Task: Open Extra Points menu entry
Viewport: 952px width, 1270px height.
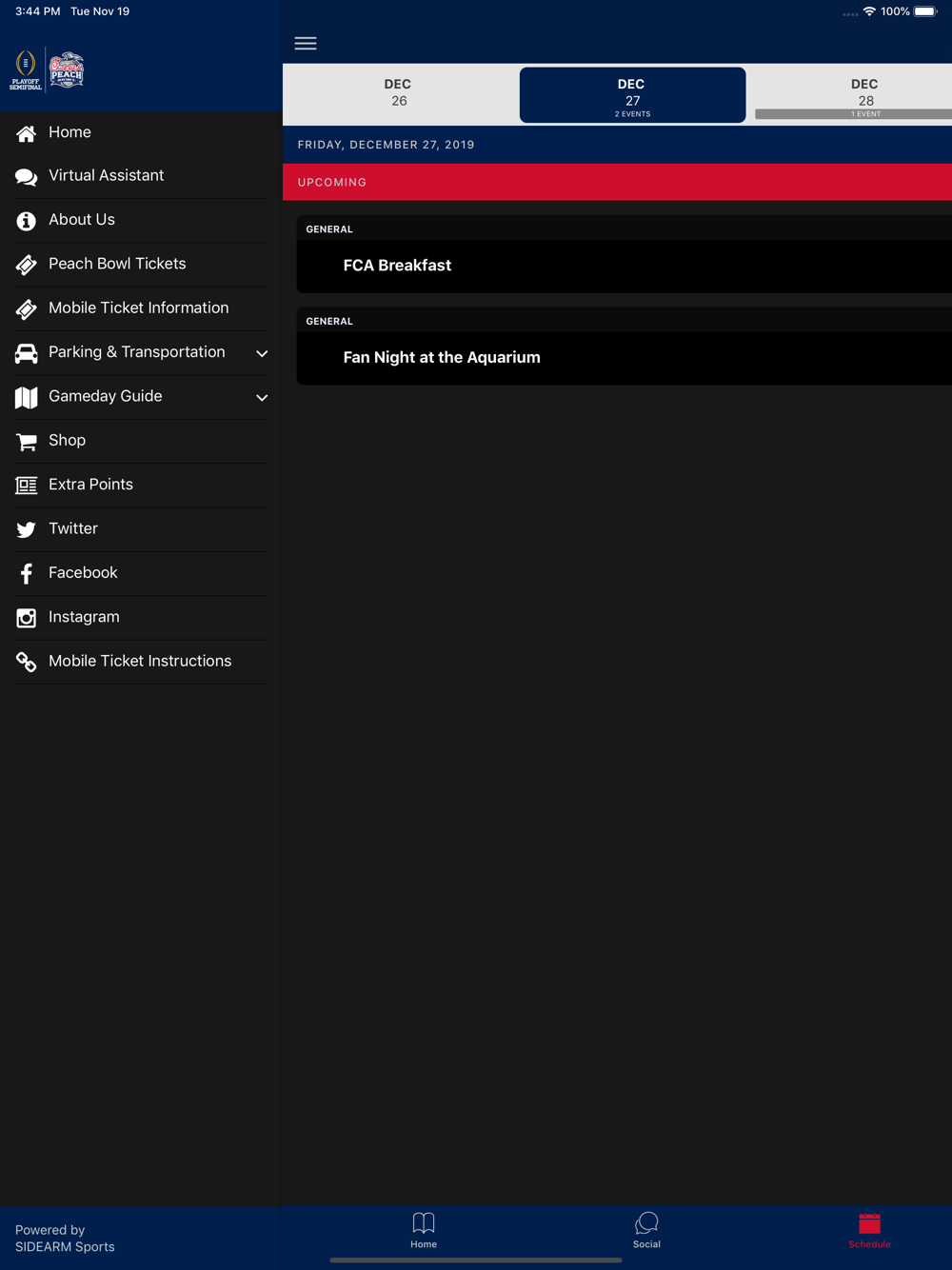Action: coord(141,485)
